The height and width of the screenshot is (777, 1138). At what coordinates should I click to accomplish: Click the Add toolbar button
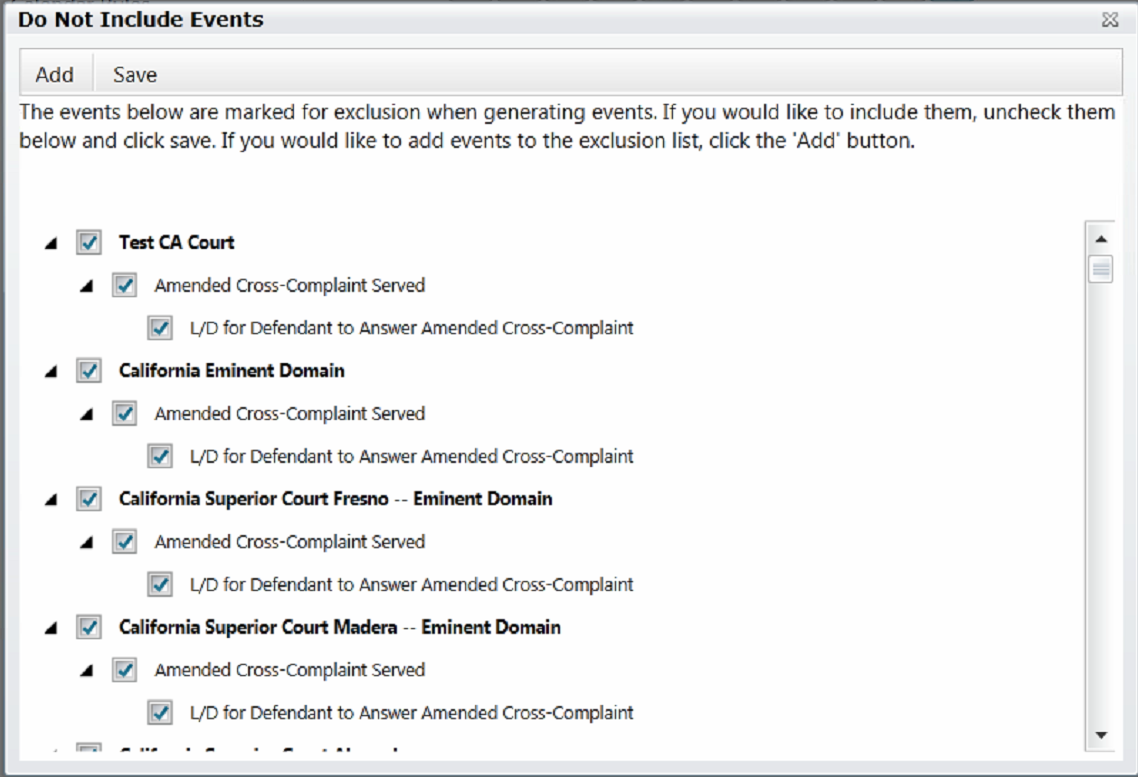pyautogui.click(x=55, y=74)
